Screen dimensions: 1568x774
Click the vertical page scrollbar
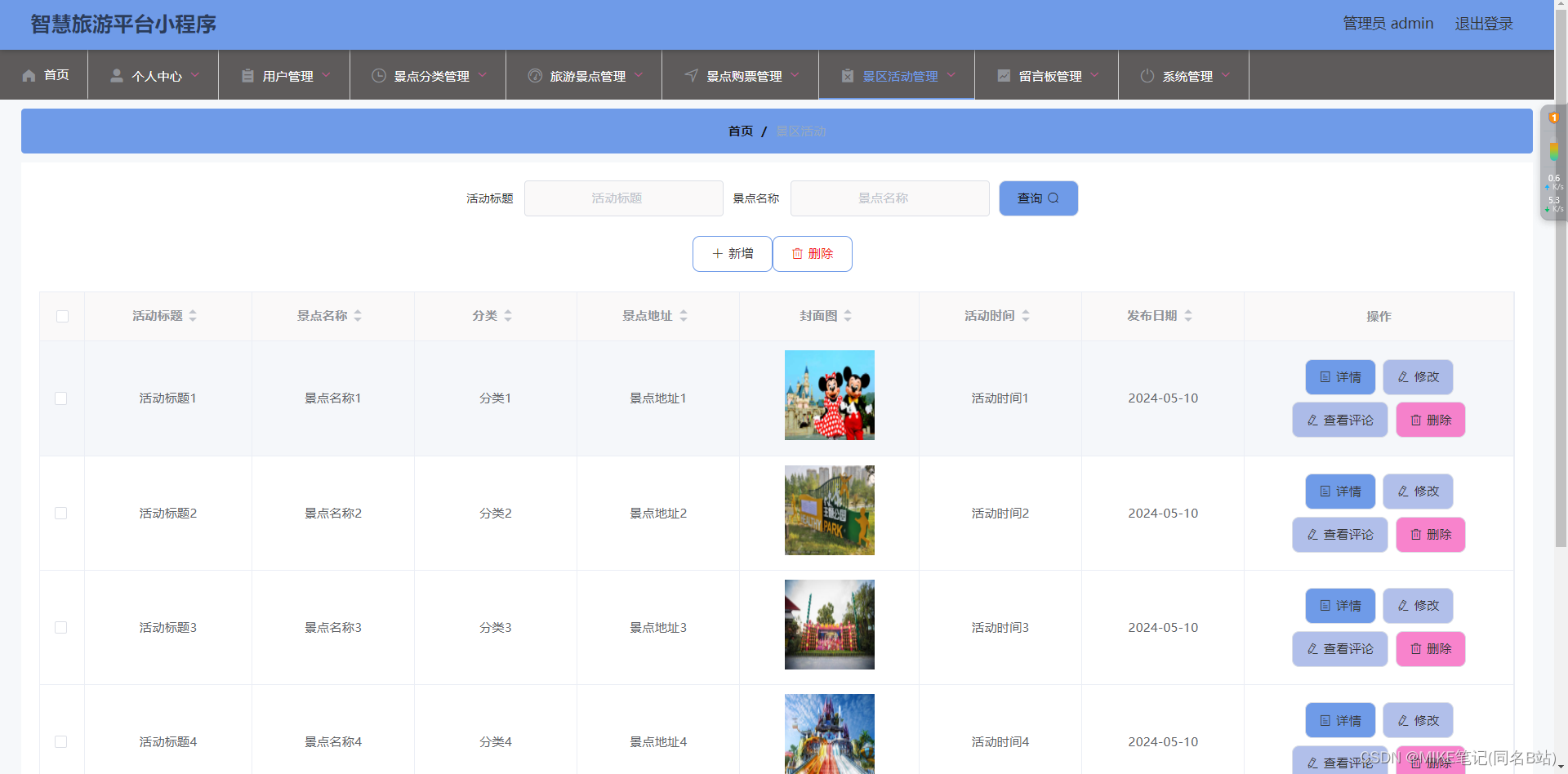tap(1561, 278)
